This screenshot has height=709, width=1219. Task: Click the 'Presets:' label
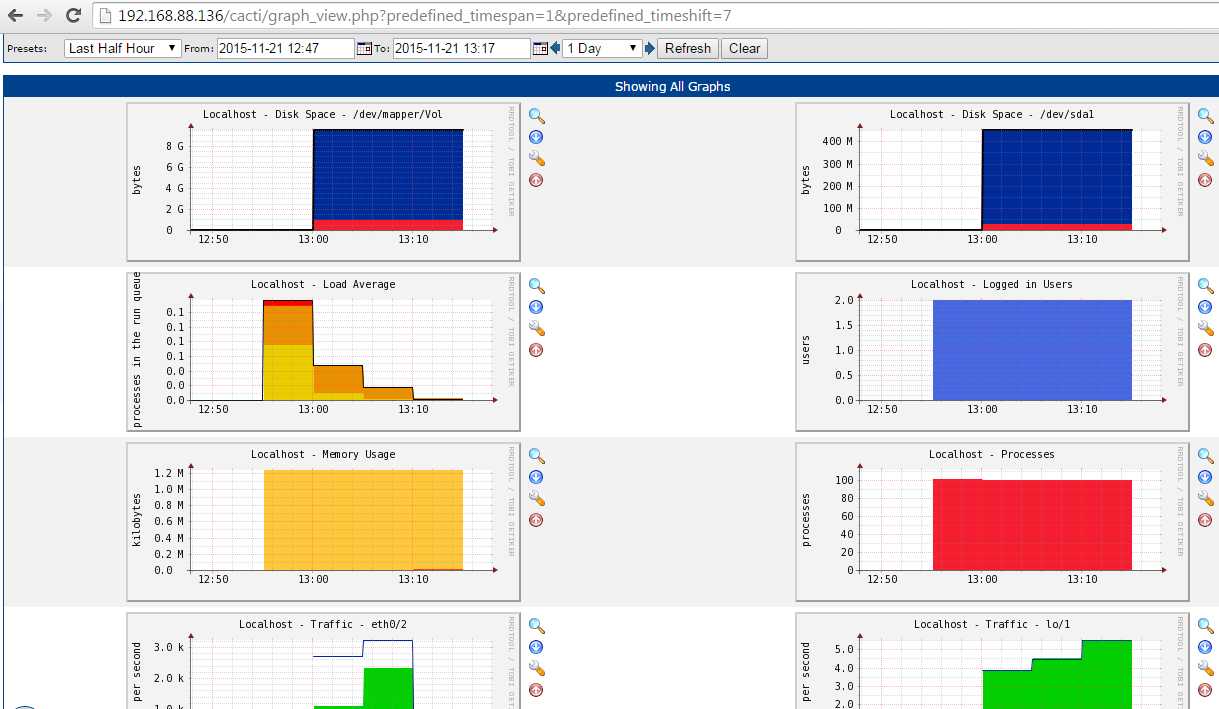click(x=27, y=48)
